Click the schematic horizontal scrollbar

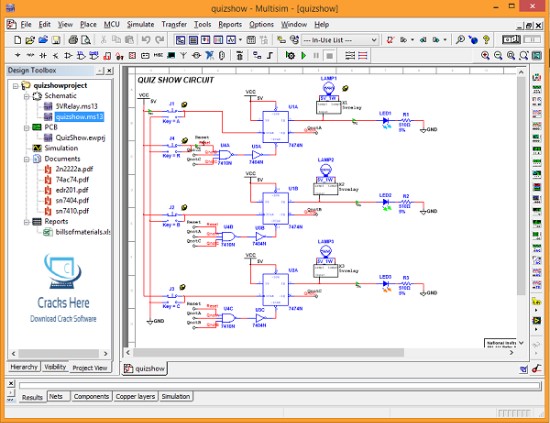pos(268,352)
